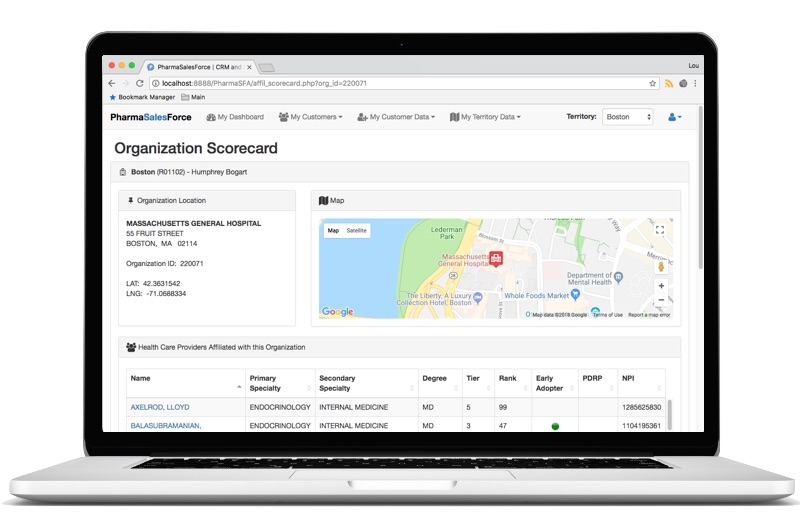Reload the page with refresh icon
Viewport: 800px width, 523px height.
pos(139,83)
